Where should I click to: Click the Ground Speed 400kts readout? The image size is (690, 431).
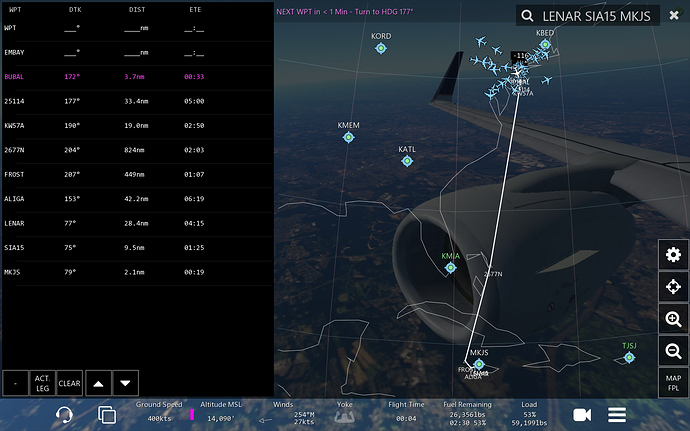tap(159, 412)
